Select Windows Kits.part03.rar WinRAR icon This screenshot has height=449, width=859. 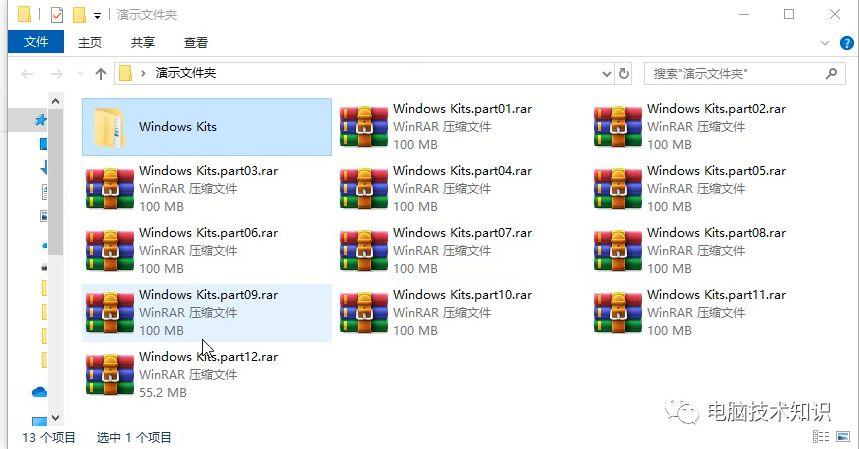[x=110, y=189]
